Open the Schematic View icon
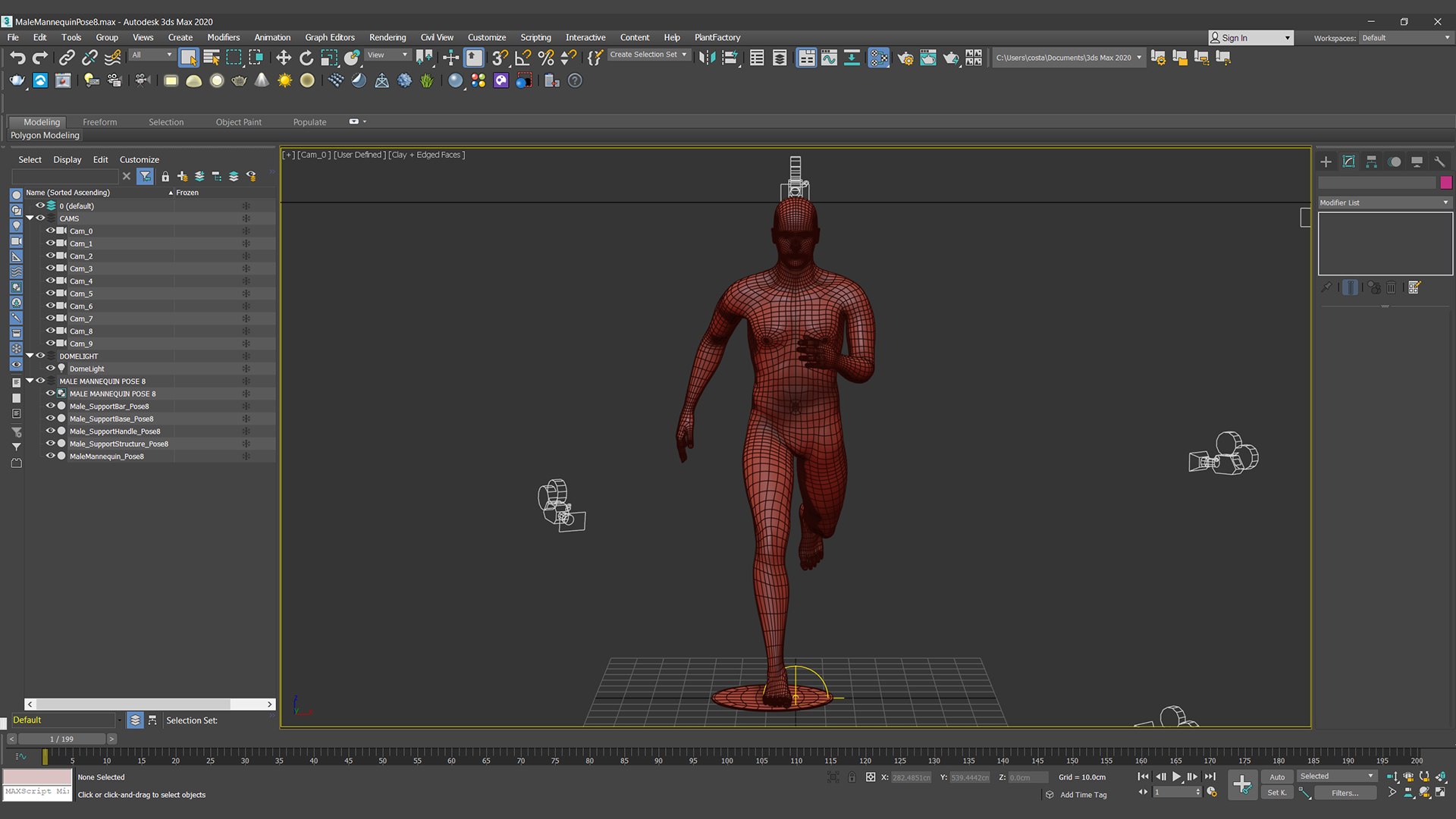 (x=852, y=58)
